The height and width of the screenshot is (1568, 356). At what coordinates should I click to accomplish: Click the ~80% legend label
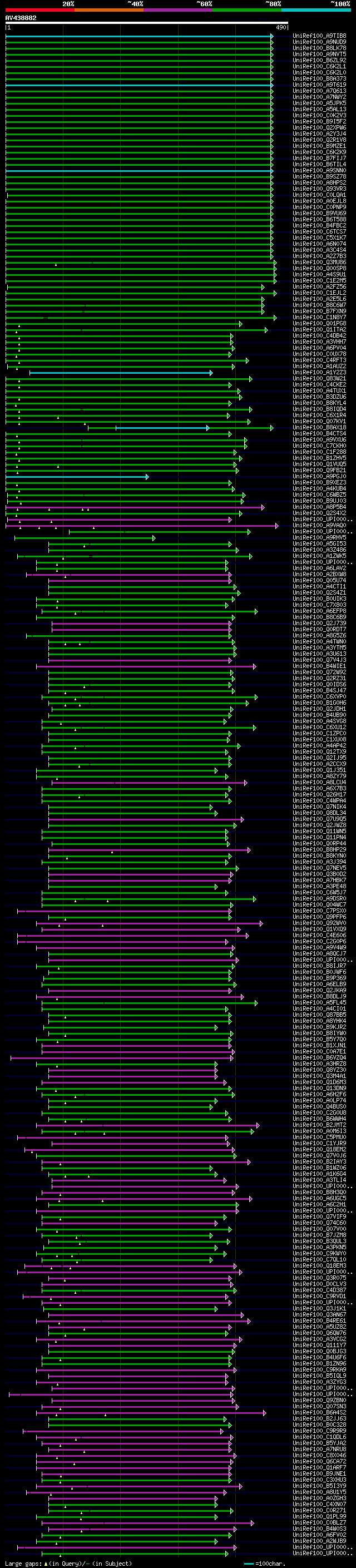click(x=273, y=4)
